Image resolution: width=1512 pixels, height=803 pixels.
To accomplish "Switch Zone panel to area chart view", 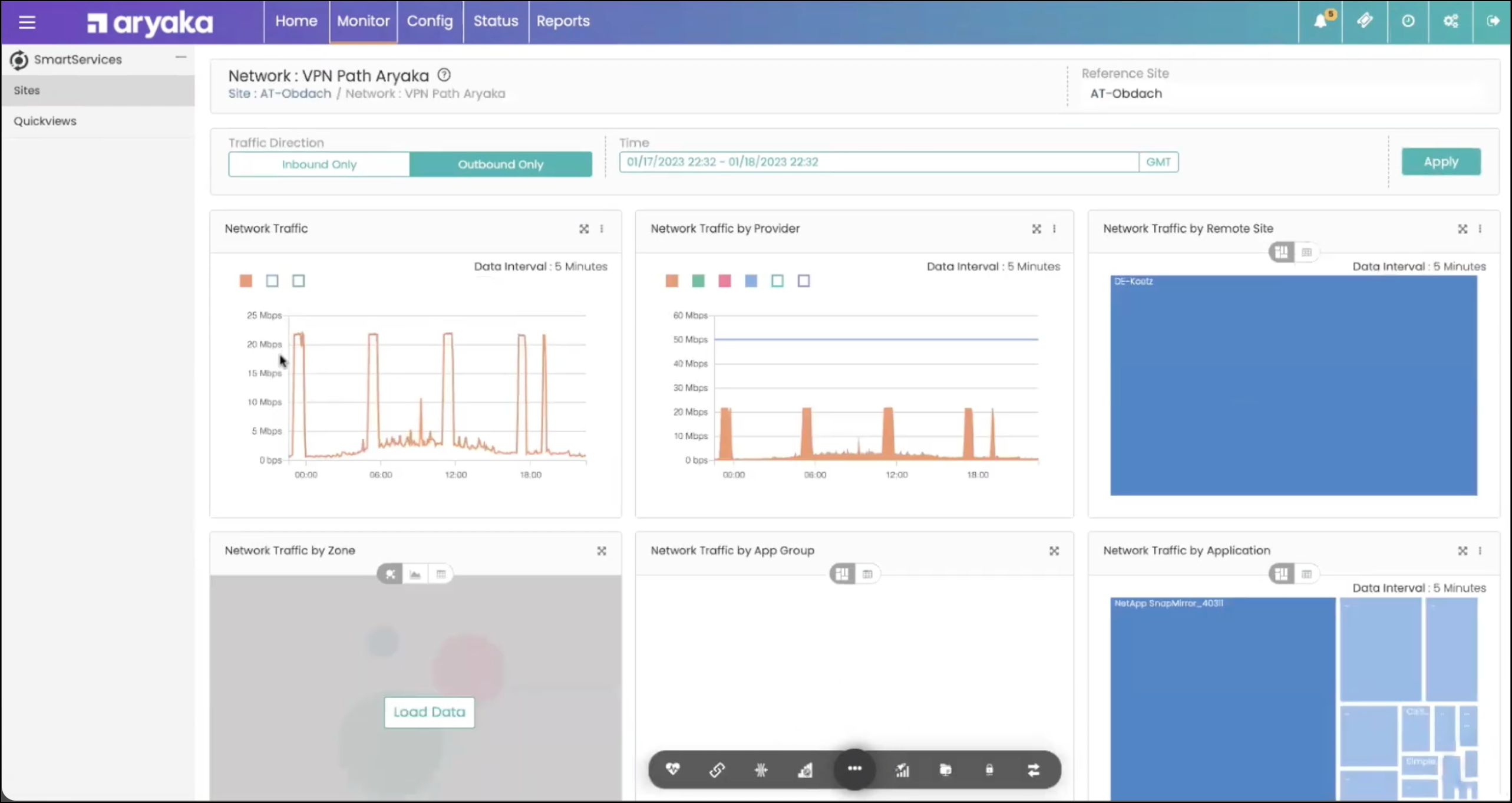I will point(415,574).
